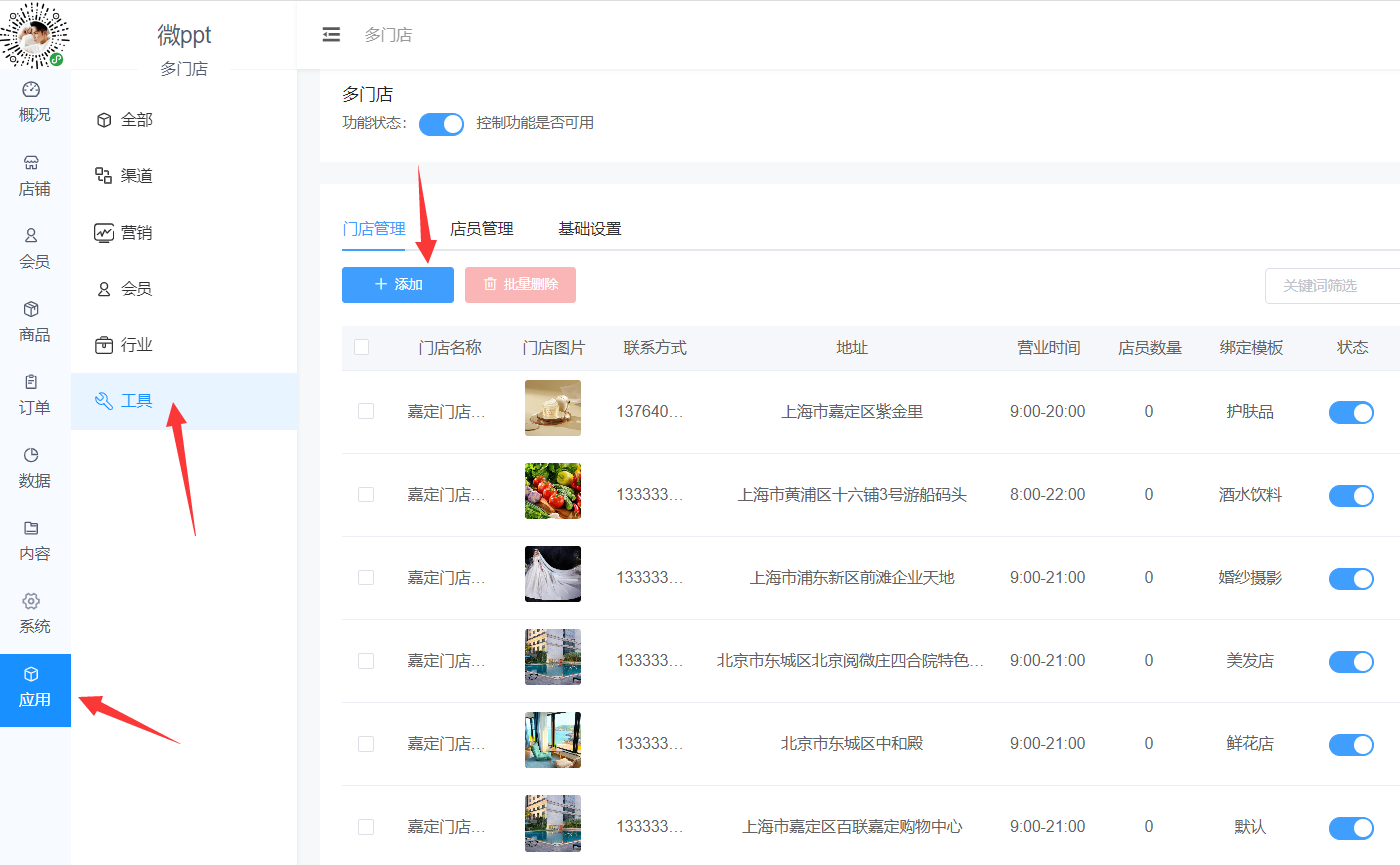Click the briefcase icon beside 行业
Image resolution: width=1400 pixels, height=865 pixels.
pos(104,345)
